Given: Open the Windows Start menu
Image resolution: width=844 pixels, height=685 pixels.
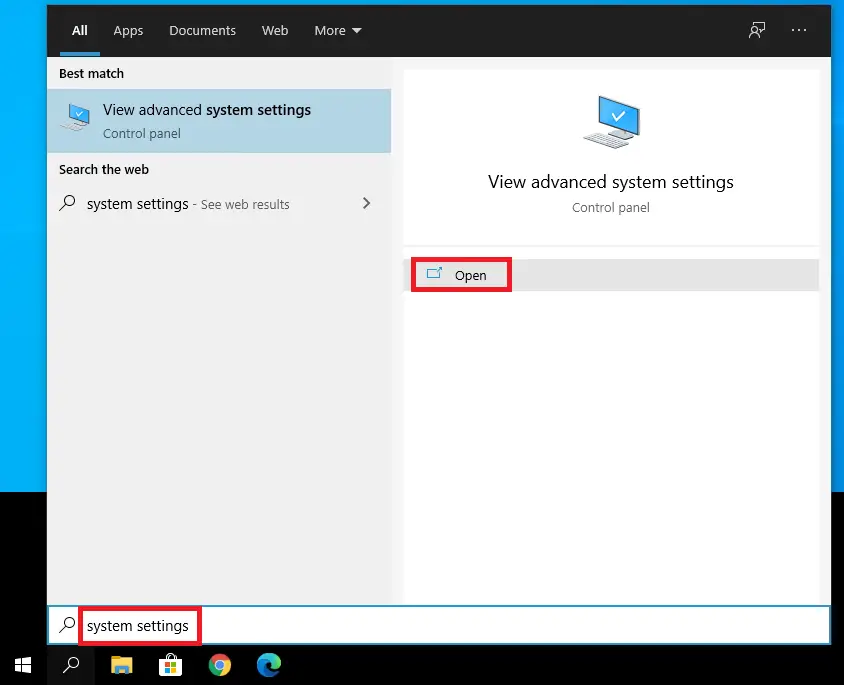Looking at the screenshot, I should point(23,665).
